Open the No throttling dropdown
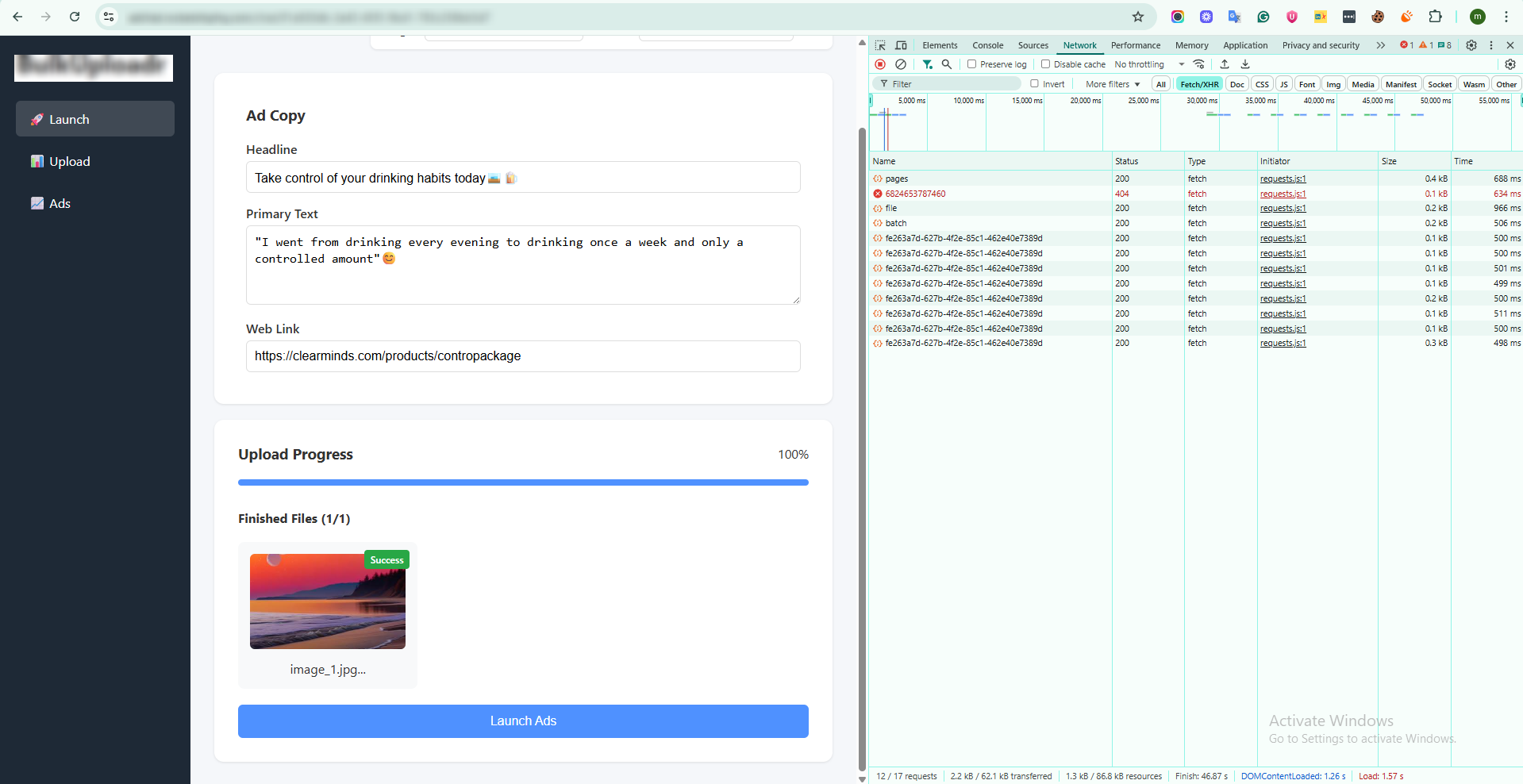 click(x=1148, y=64)
